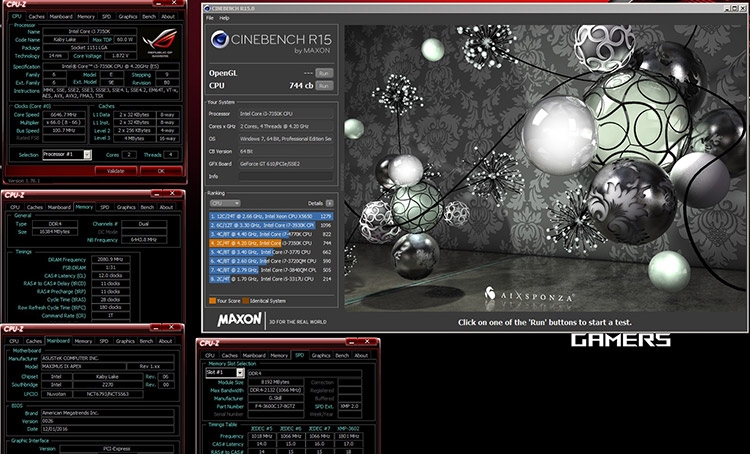Click NB Frequency value 6443.8 MHz

pyautogui.click(x=144, y=240)
